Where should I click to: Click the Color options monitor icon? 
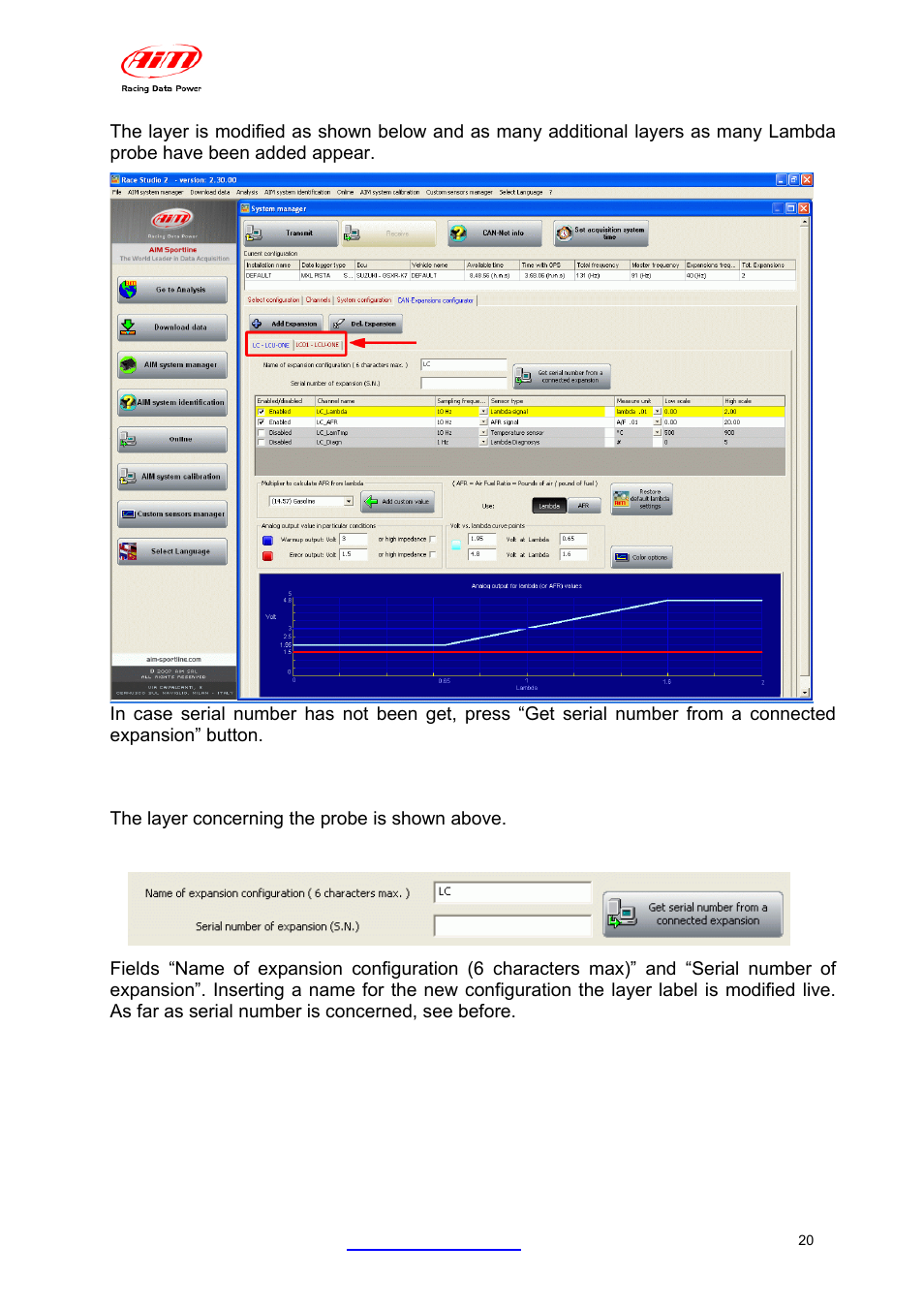click(622, 557)
